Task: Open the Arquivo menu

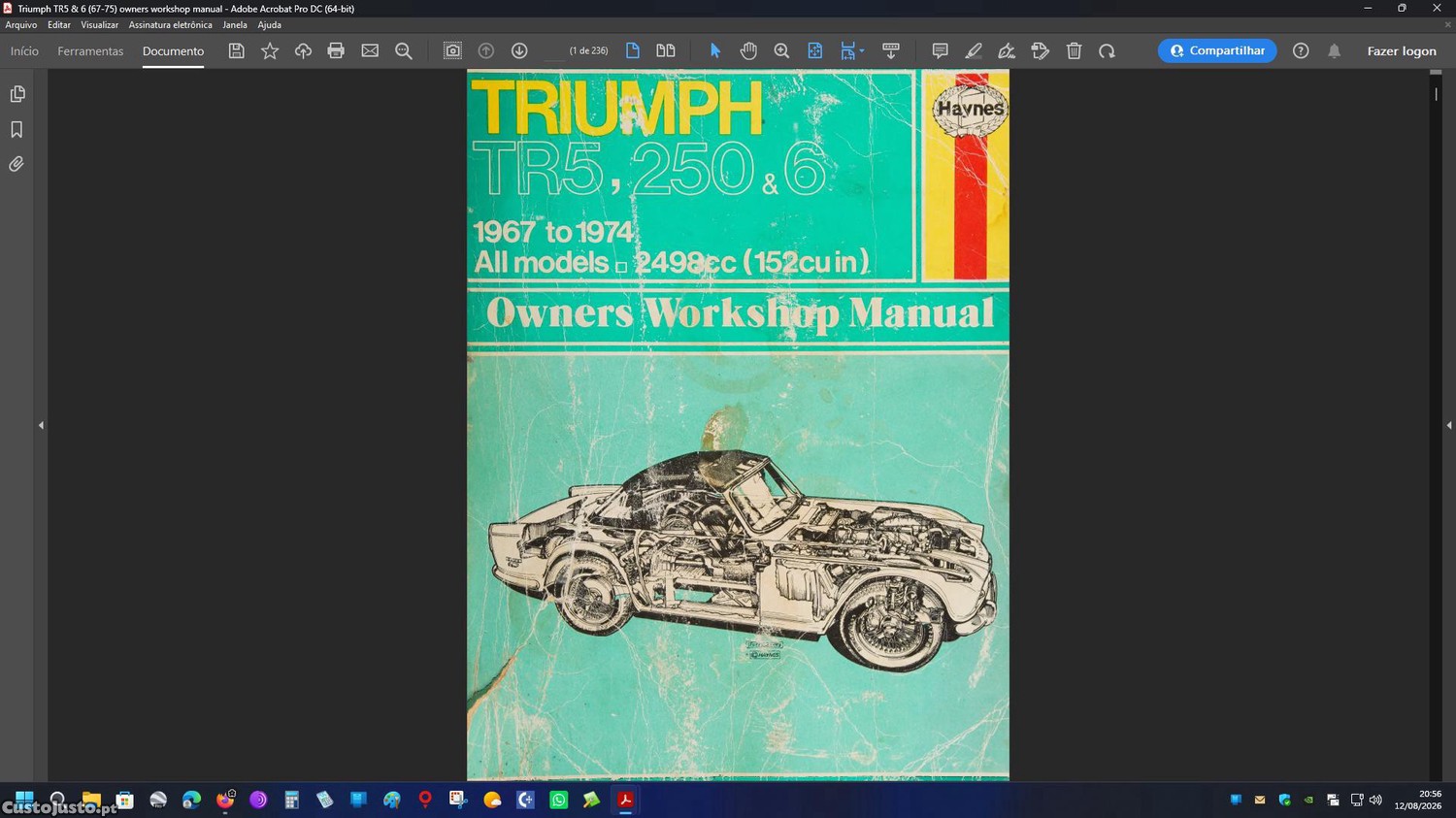Action: point(21,25)
